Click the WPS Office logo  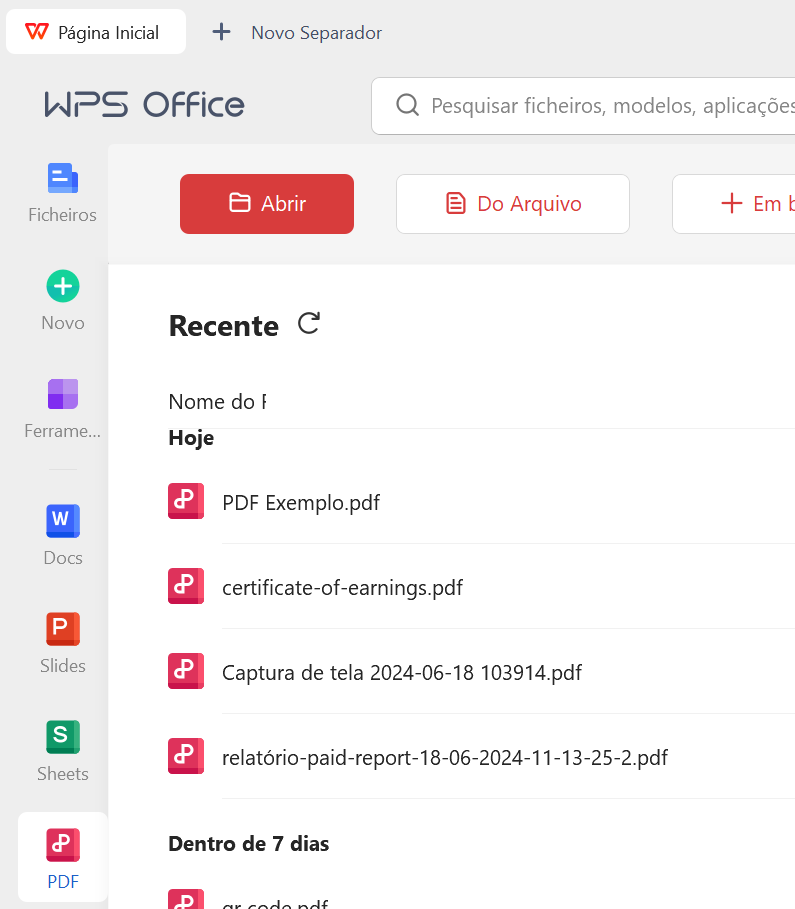coord(144,105)
